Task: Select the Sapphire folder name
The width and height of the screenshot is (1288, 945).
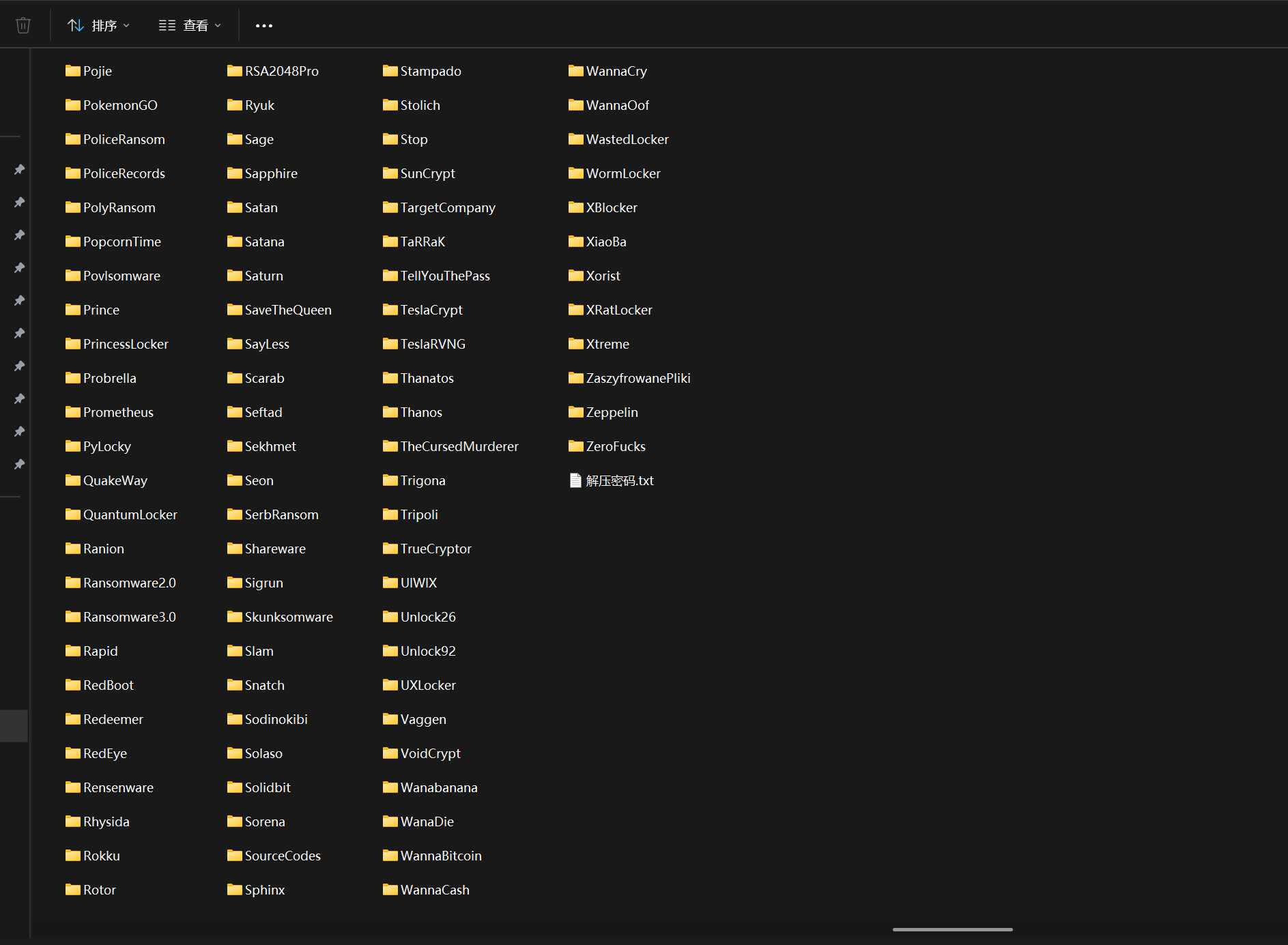Action: [x=271, y=173]
